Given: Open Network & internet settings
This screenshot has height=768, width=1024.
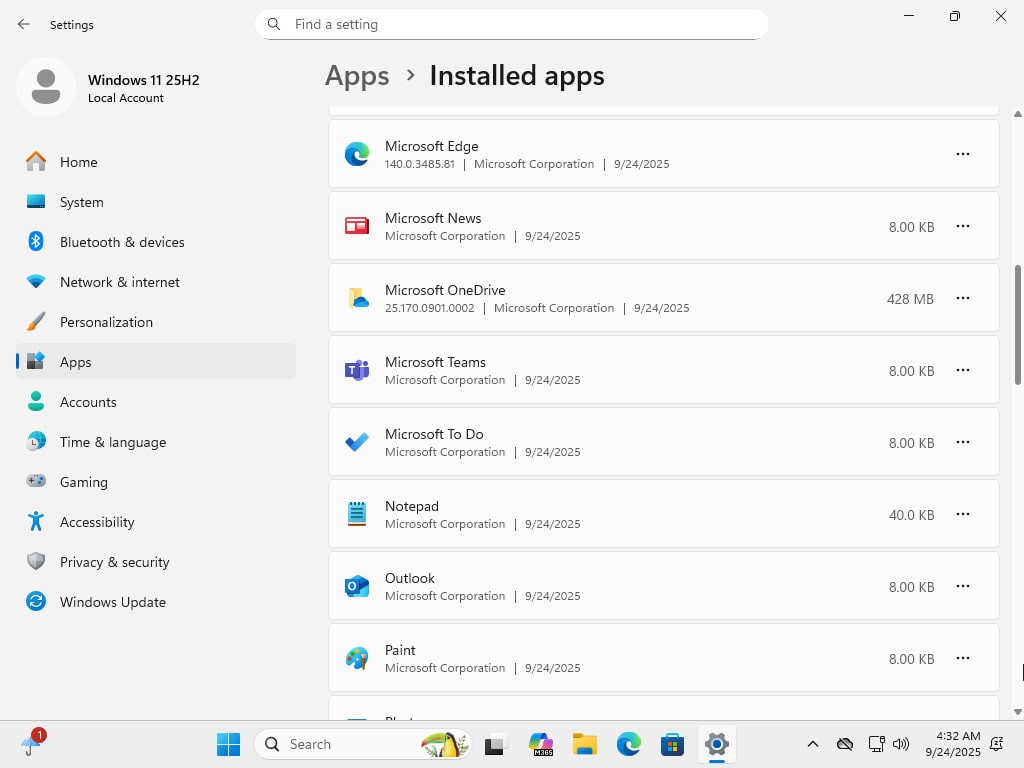Looking at the screenshot, I should coord(156,282).
